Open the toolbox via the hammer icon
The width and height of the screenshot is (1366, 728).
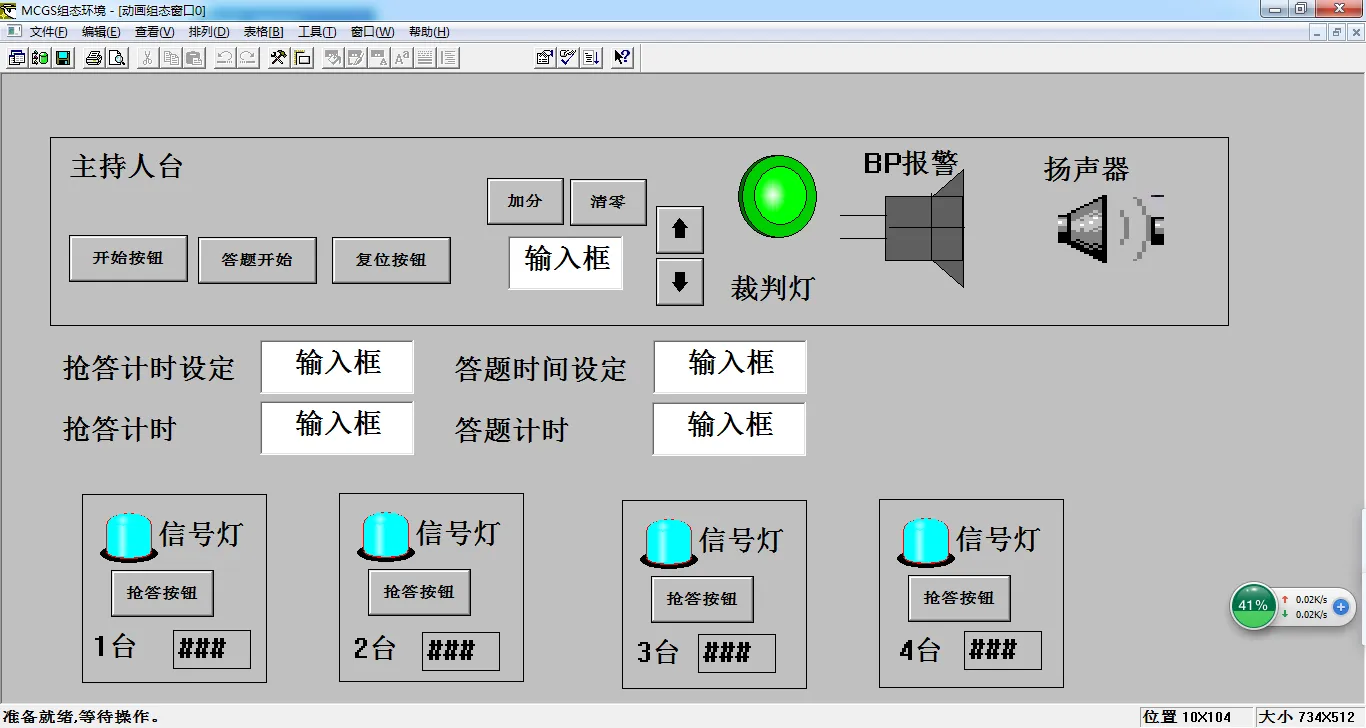tap(278, 57)
